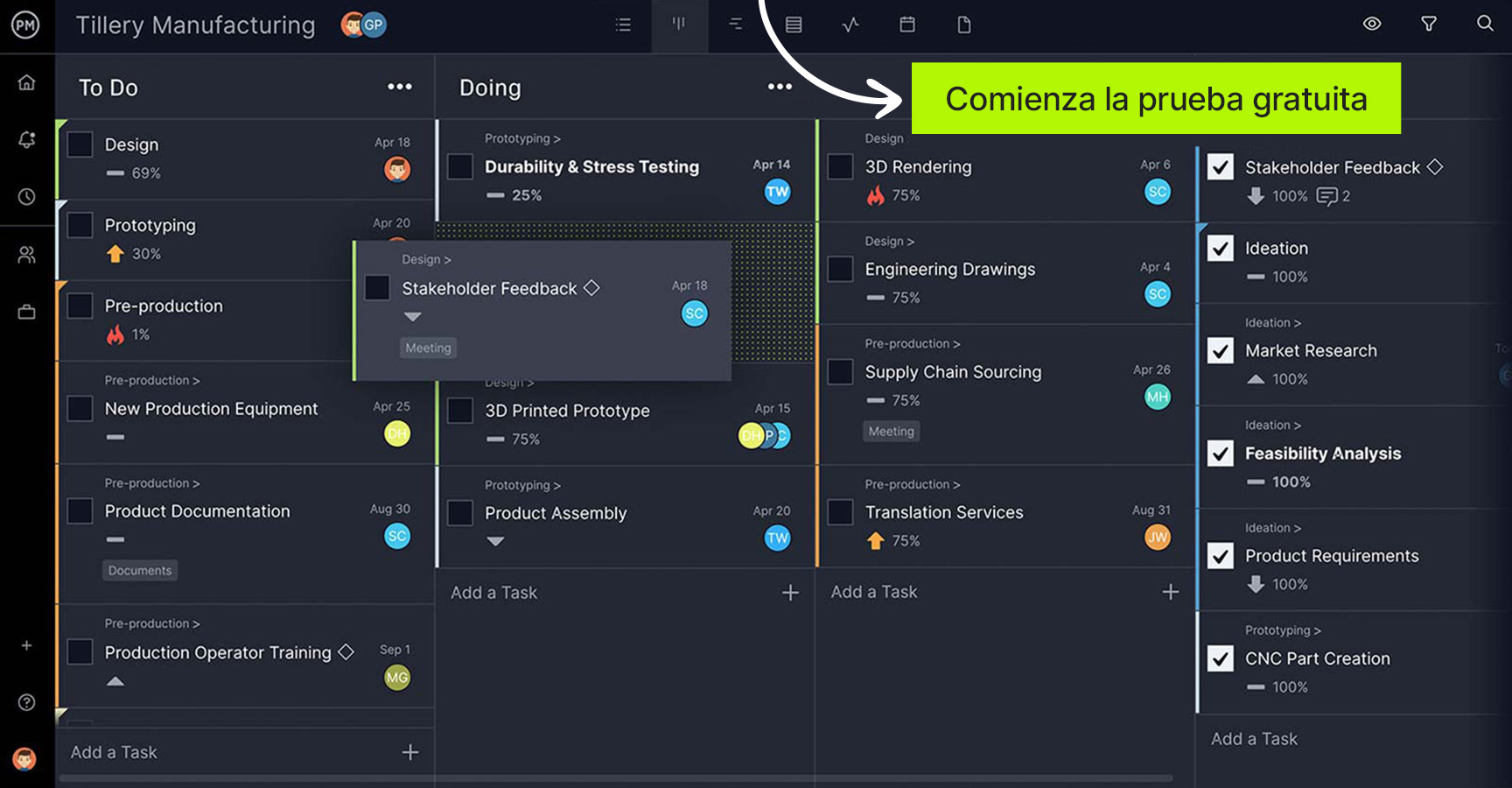
Task: Click Comienza la prueba gratuita button
Action: (1156, 98)
